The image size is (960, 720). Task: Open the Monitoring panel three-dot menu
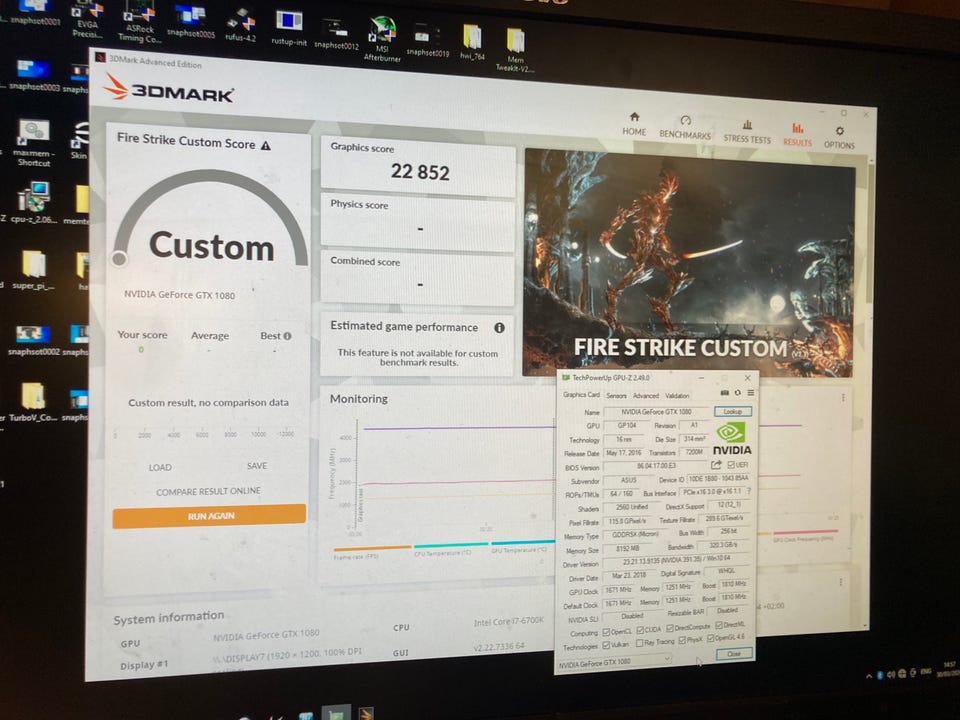[843, 398]
